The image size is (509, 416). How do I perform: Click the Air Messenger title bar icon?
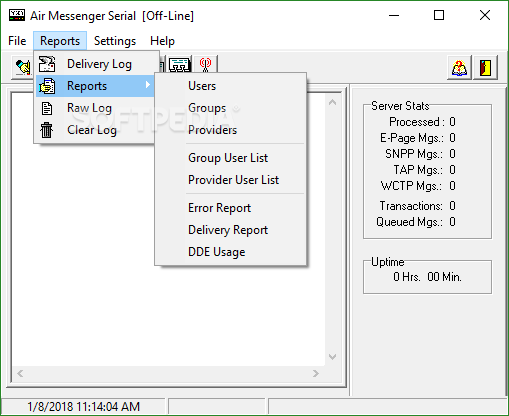point(16,15)
